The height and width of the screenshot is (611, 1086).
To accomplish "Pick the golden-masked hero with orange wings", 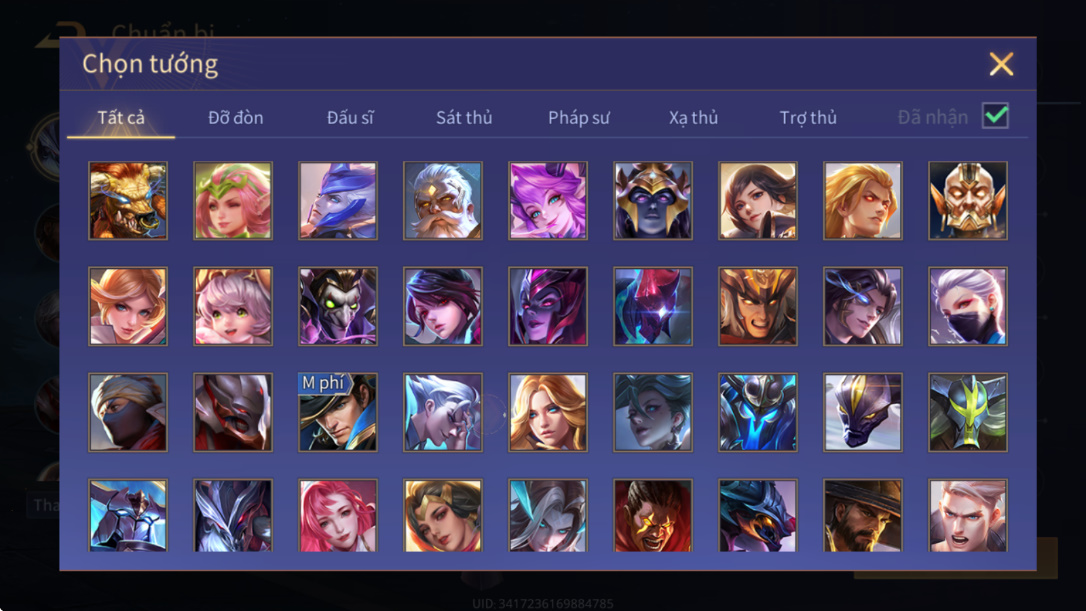I will pyautogui.click(x=968, y=201).
